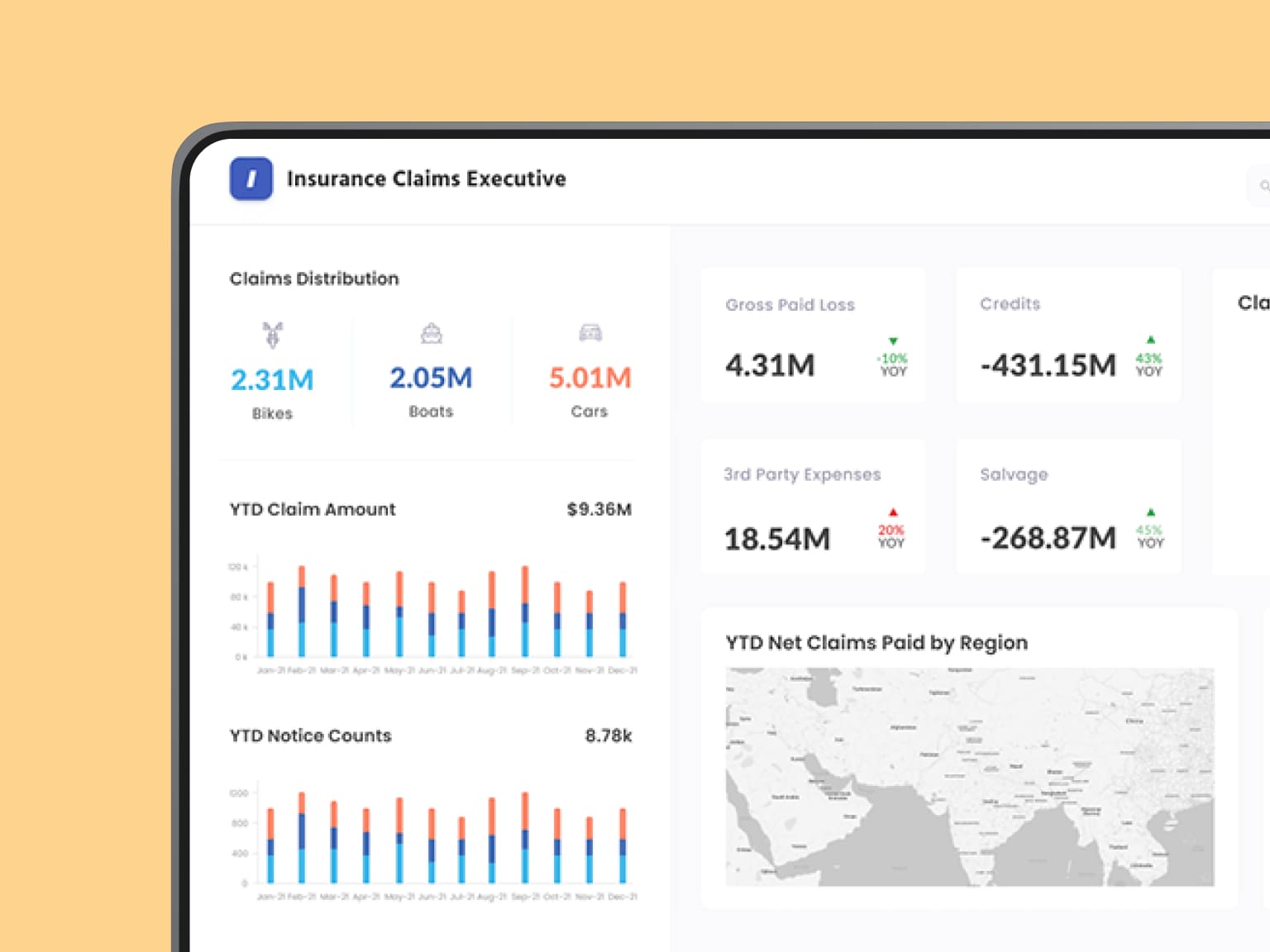Click the Bikes label

click(x=272, y=413)
